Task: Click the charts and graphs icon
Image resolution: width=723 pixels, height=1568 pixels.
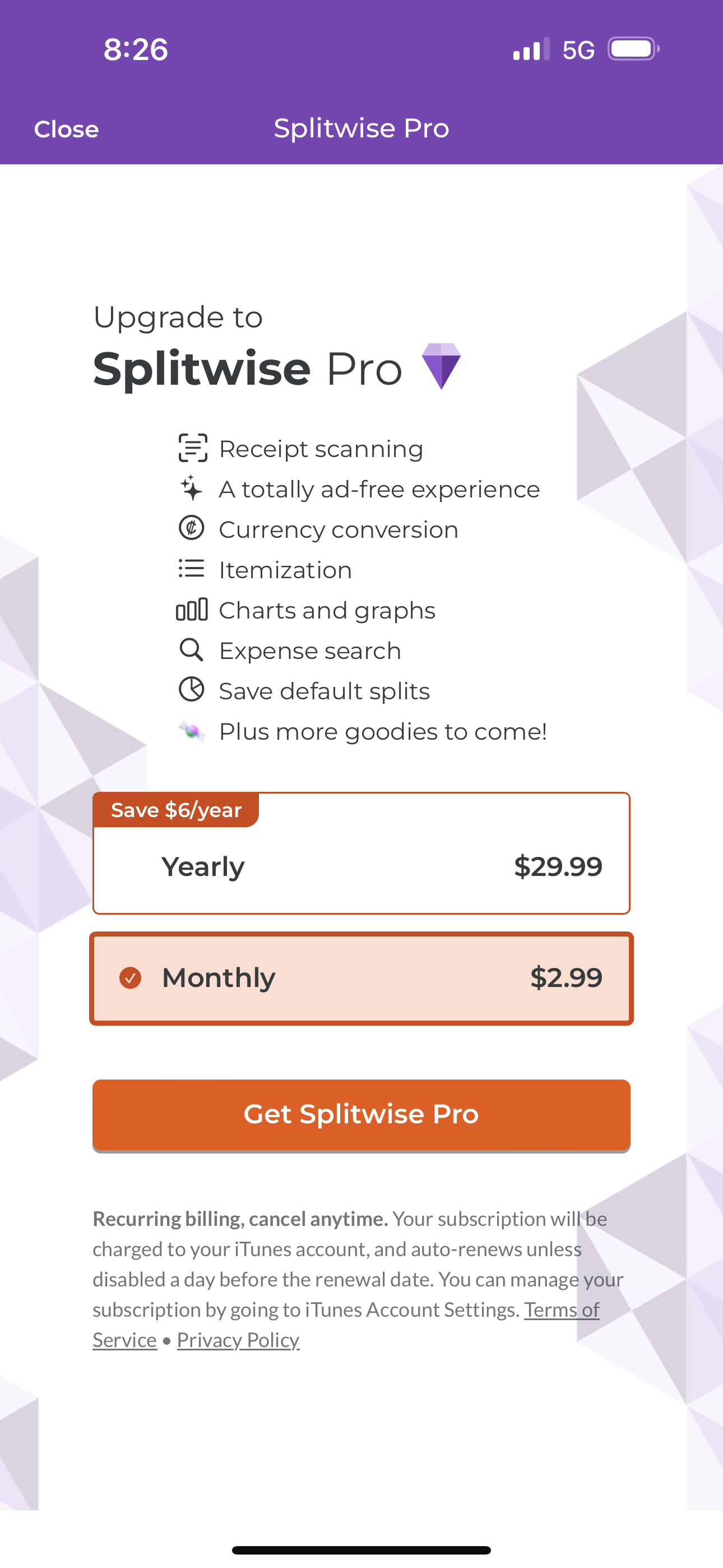Action: pyautogui.click(x=192, y=609)
